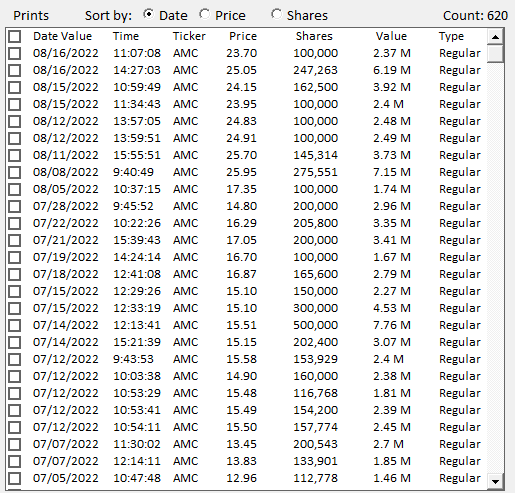
Task: Check the 08/15/2022 11:34:43 print row
Action: pos(15,104)
